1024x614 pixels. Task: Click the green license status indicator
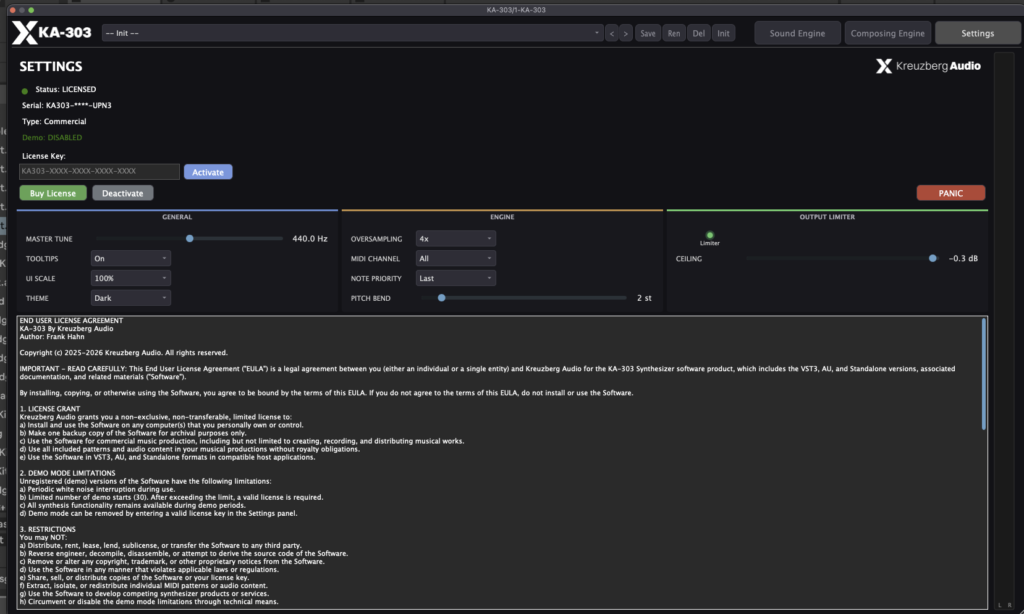(25, 91)
